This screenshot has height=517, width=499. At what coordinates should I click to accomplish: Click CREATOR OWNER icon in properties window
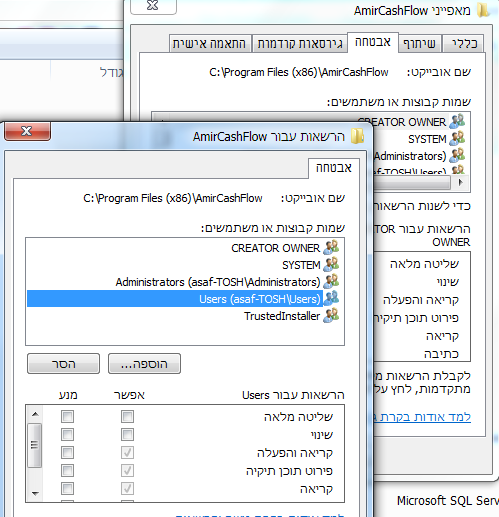tap(457, 121)
